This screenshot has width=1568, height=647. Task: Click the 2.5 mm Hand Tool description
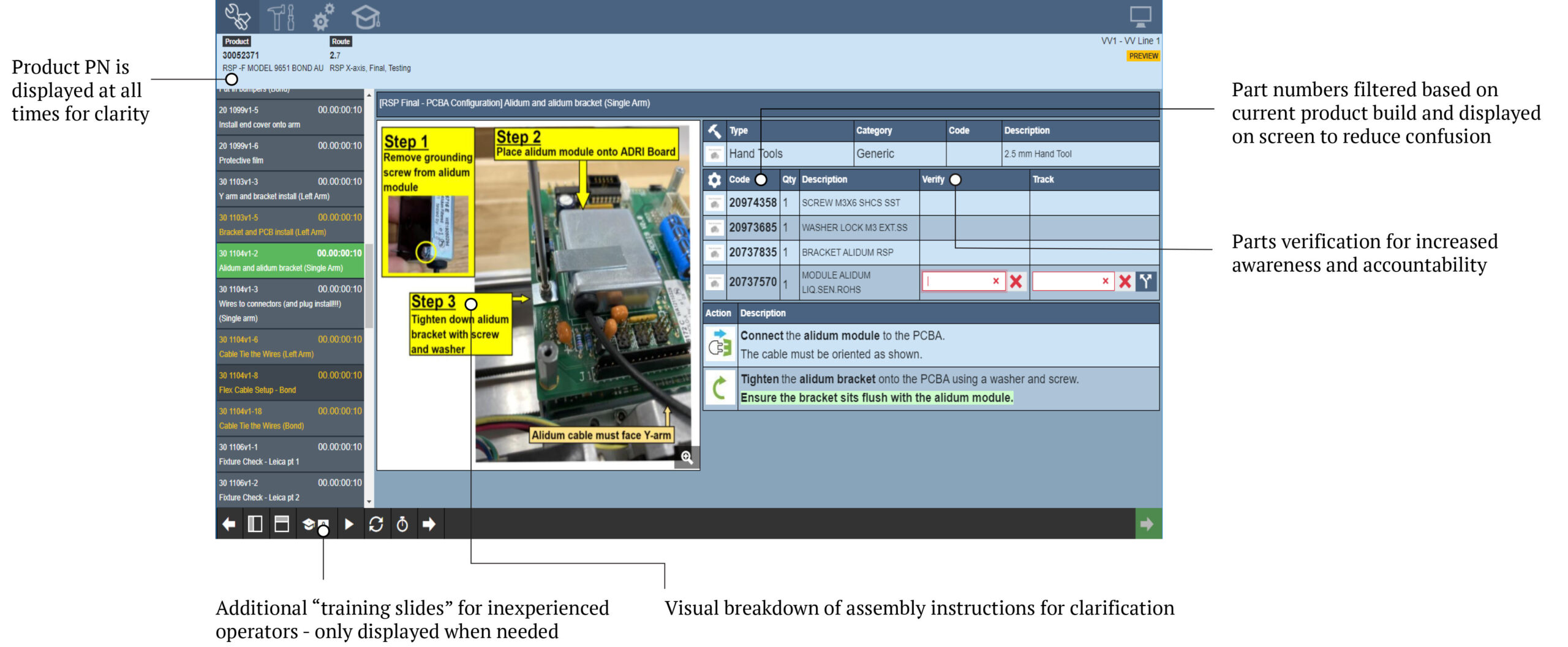click(1038, 154)
